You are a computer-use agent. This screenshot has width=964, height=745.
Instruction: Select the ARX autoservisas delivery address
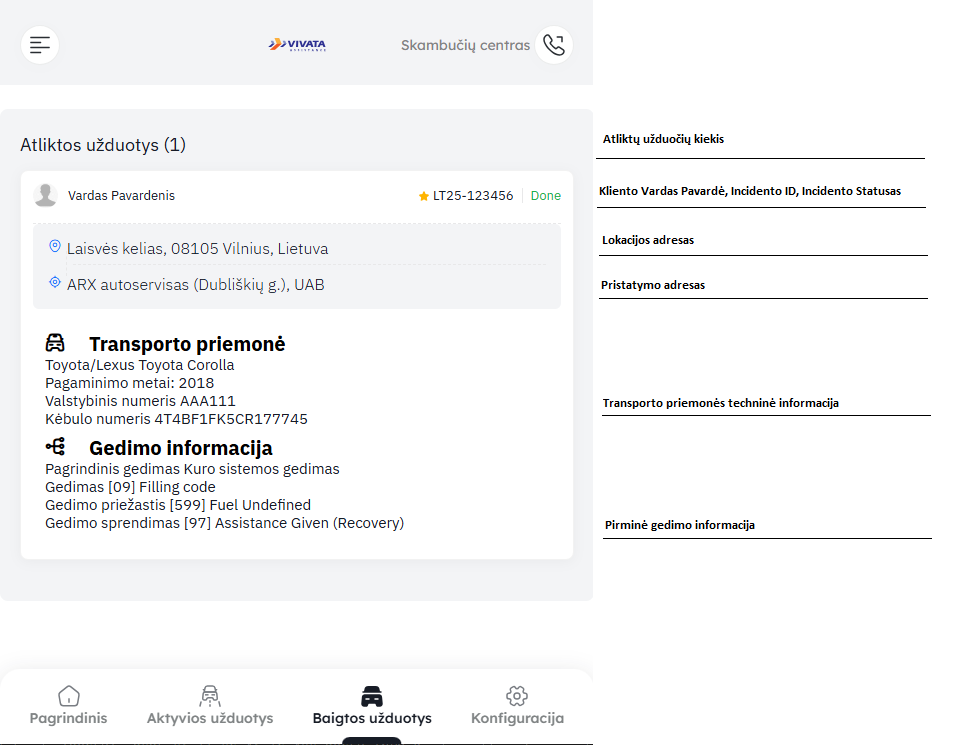pyautogui.click(x=196, y=285)
